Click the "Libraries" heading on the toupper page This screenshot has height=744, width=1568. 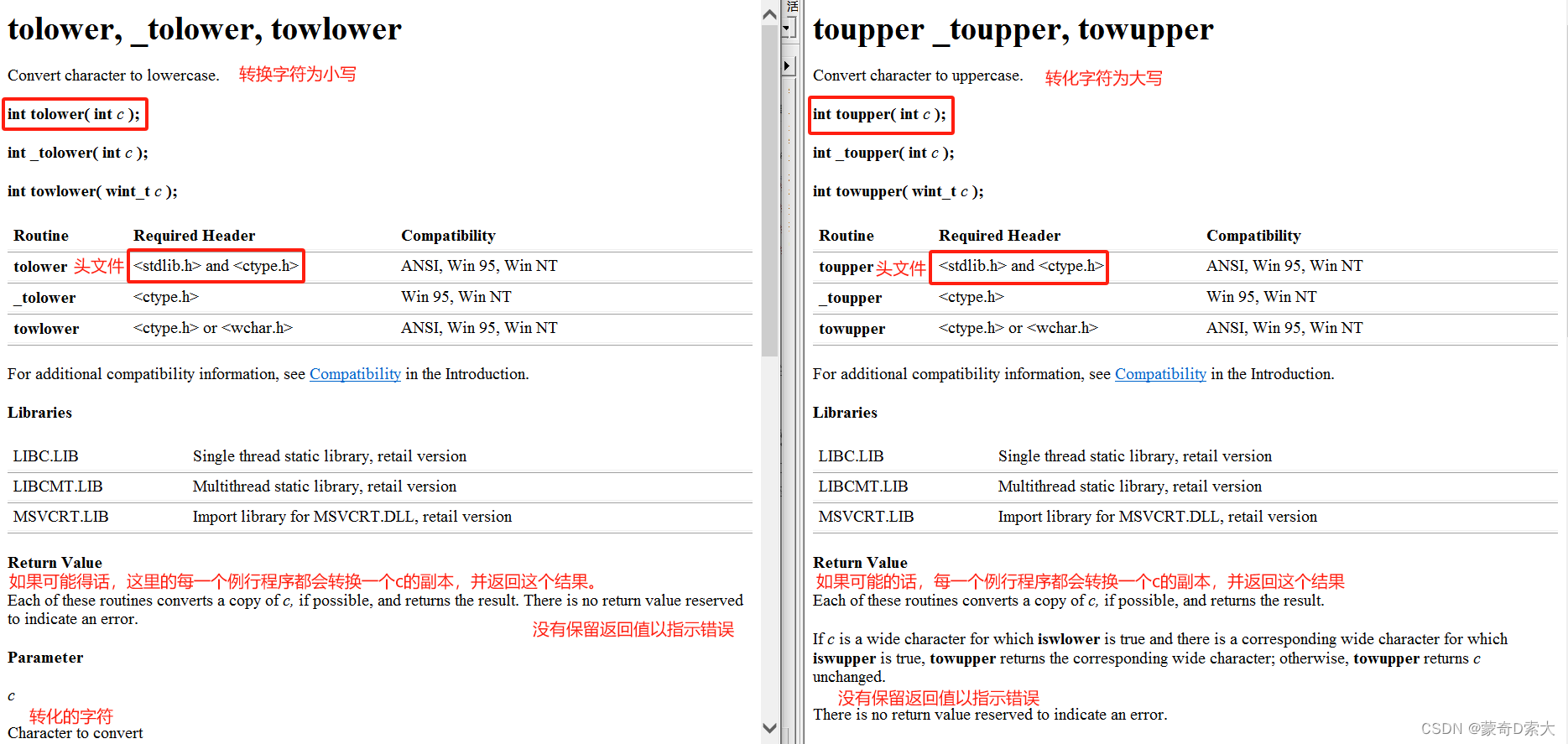845,413
